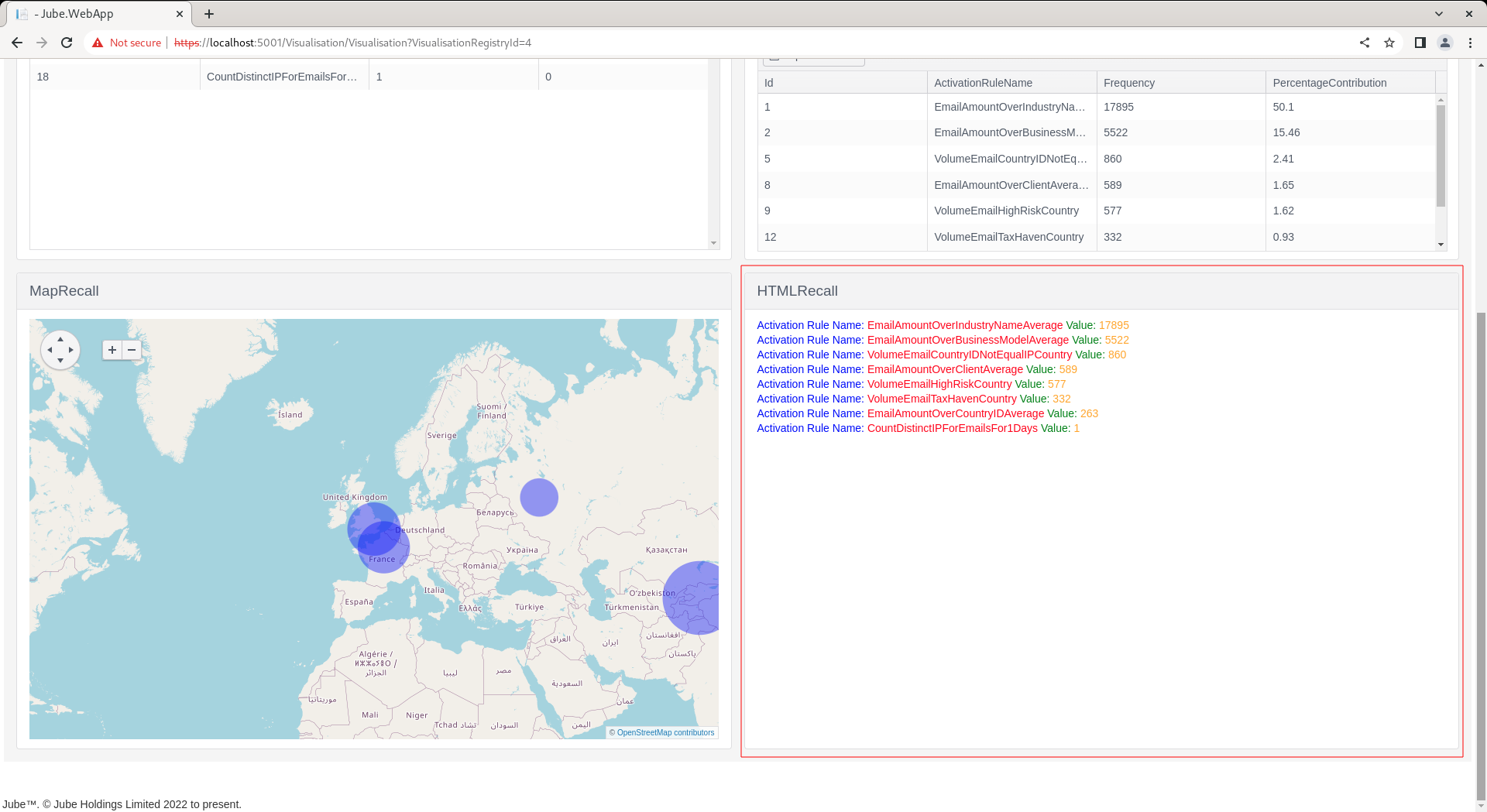The width and height of the screenshot is (1487, 812).
Task: Select row EmailAmountOverClientAvera… in grid
Action: [x=1097, y=185]
